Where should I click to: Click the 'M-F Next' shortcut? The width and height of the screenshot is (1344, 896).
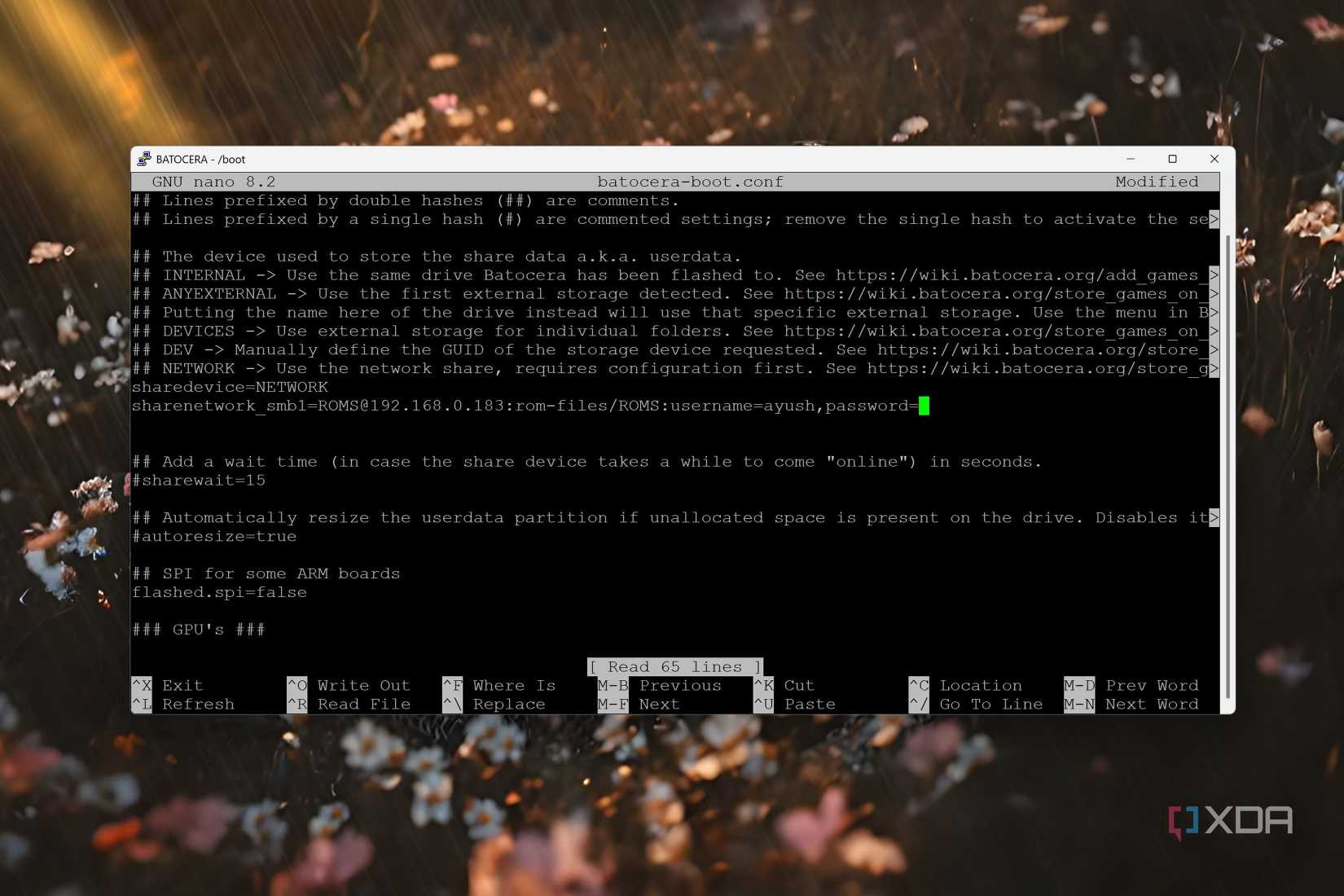[639, 705]
